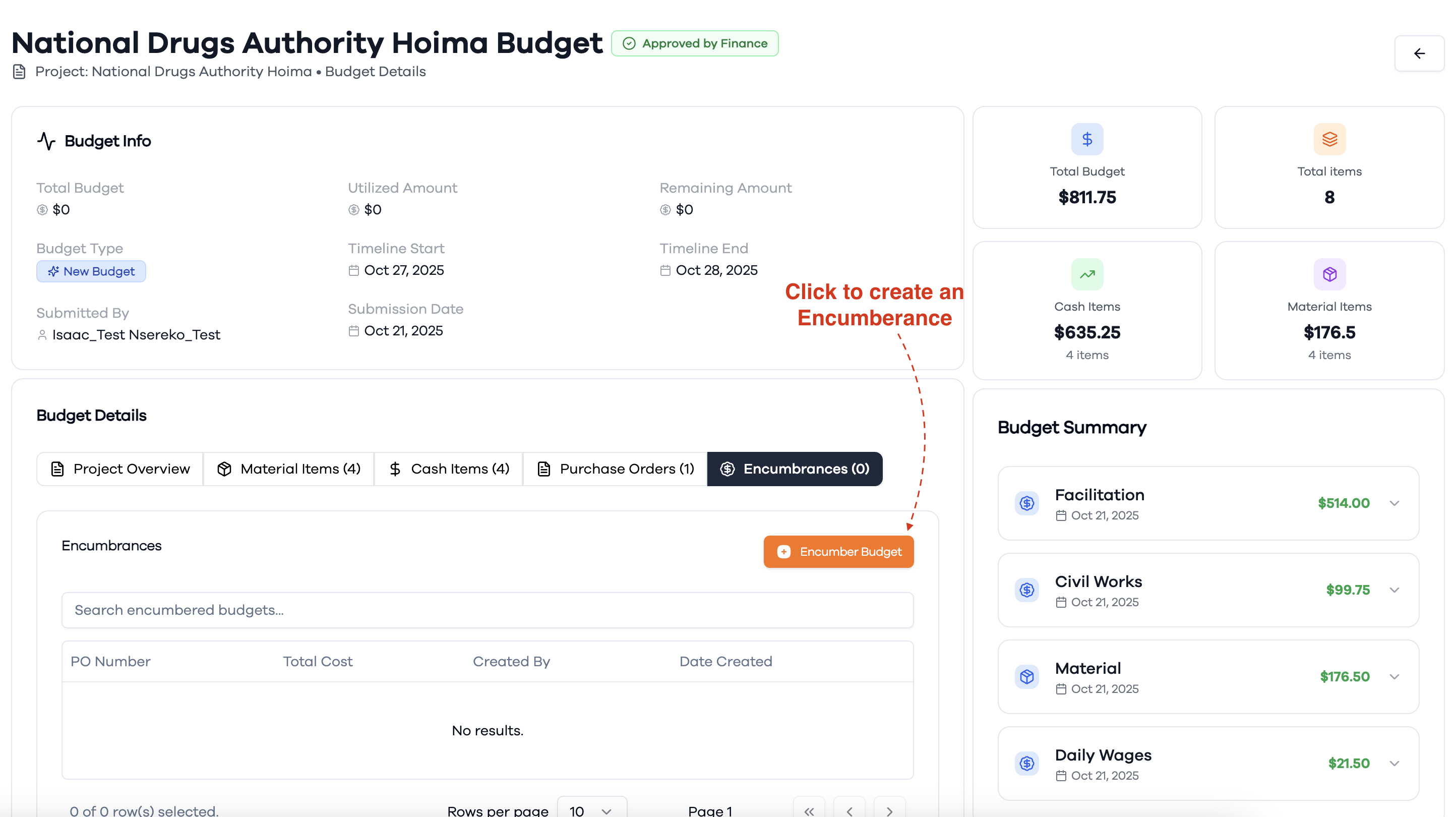This screenshot has height=817, width=1456.
Task: Switch to the Project Overview tab
Action: (x=120, y=469)
